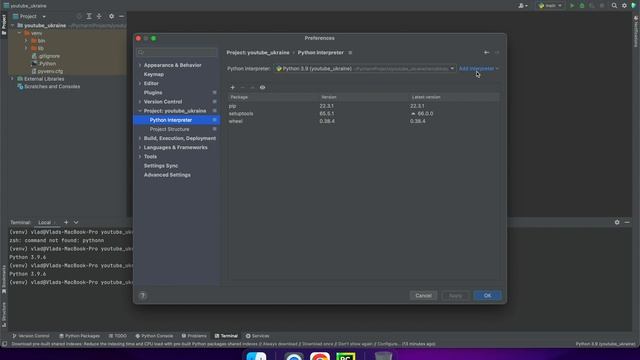640x360 pixels.
Task: Open terminal tab options chevron
Action: tap(76, 222)
